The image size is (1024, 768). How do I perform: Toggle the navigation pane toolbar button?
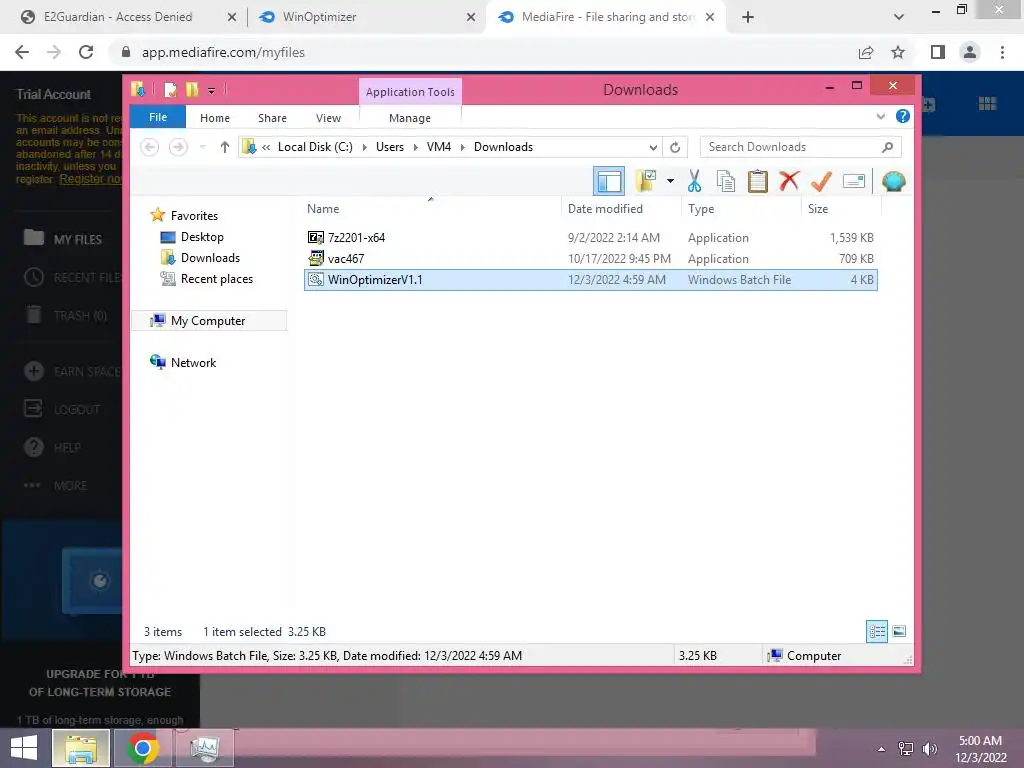(609, 181)
